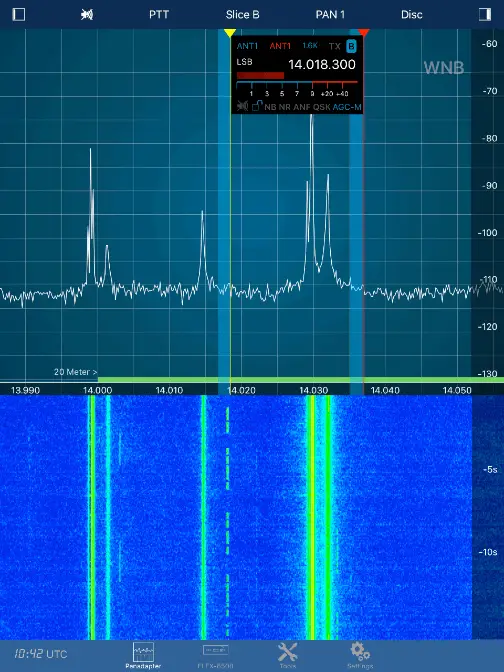Toggle NB noise blanker on slice
Viewport: 504px width, 672px height.
pyautogui.click(x=270, y=107)
